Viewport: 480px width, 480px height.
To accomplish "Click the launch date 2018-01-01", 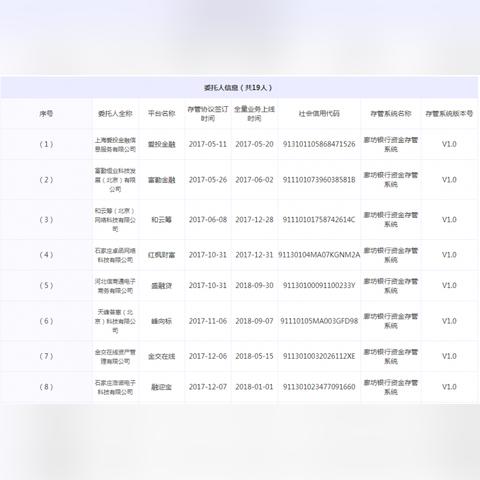I will coord(254,387).
